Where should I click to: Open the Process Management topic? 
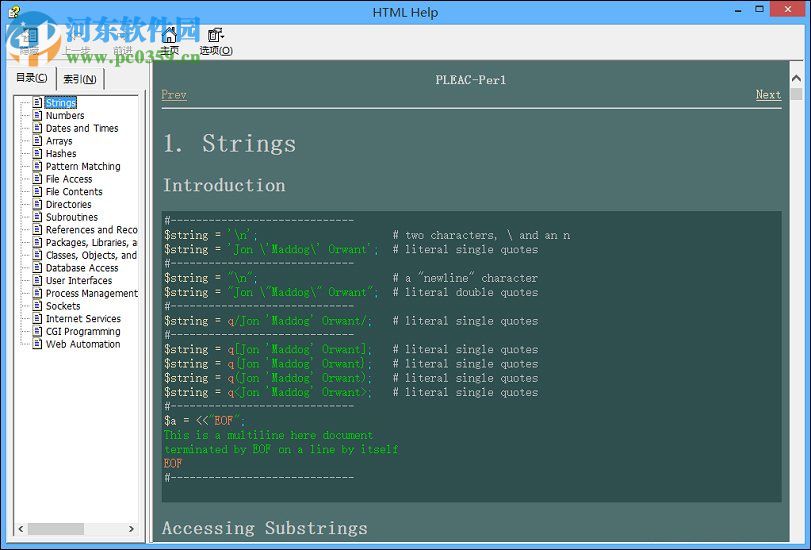point(92,293)
